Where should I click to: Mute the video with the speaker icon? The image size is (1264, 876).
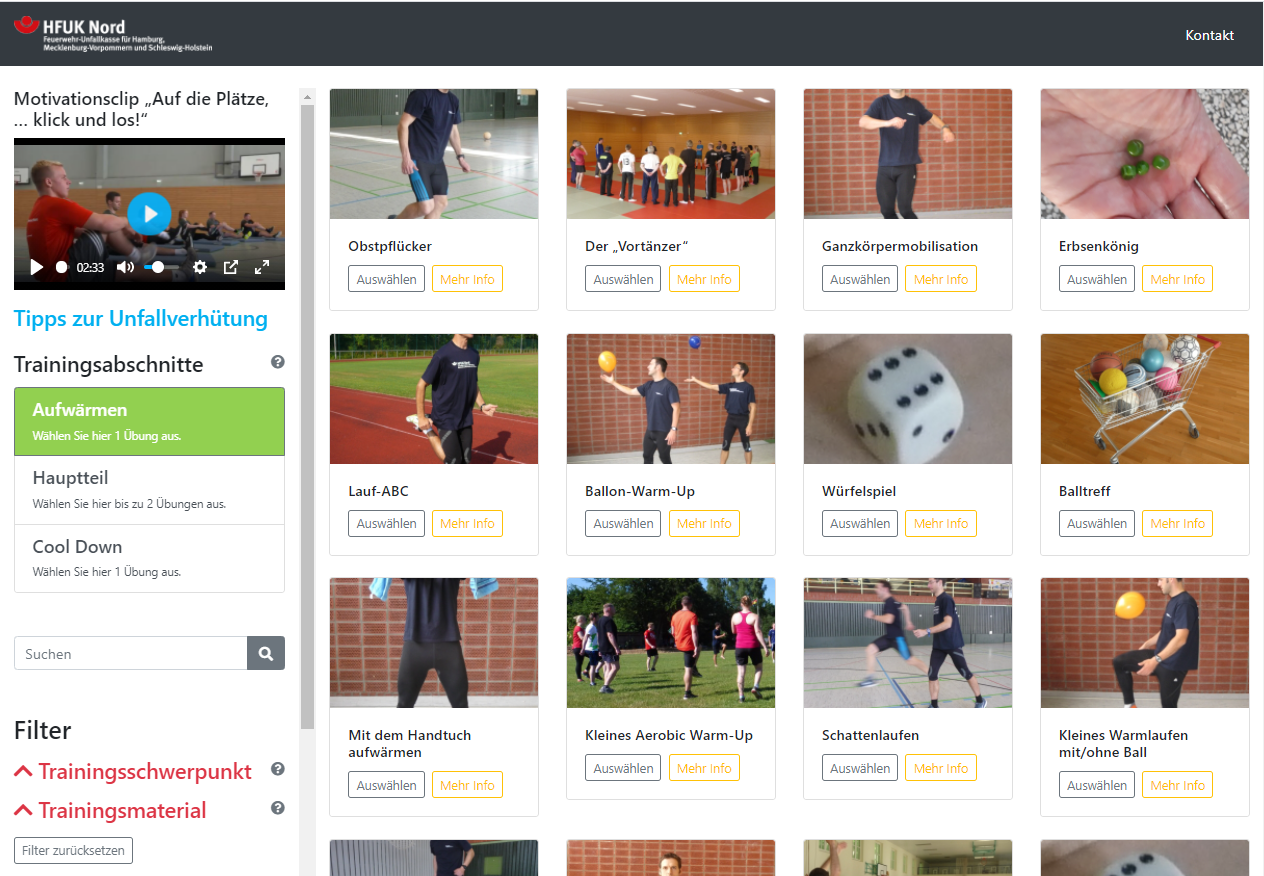(x=125, y=267)
